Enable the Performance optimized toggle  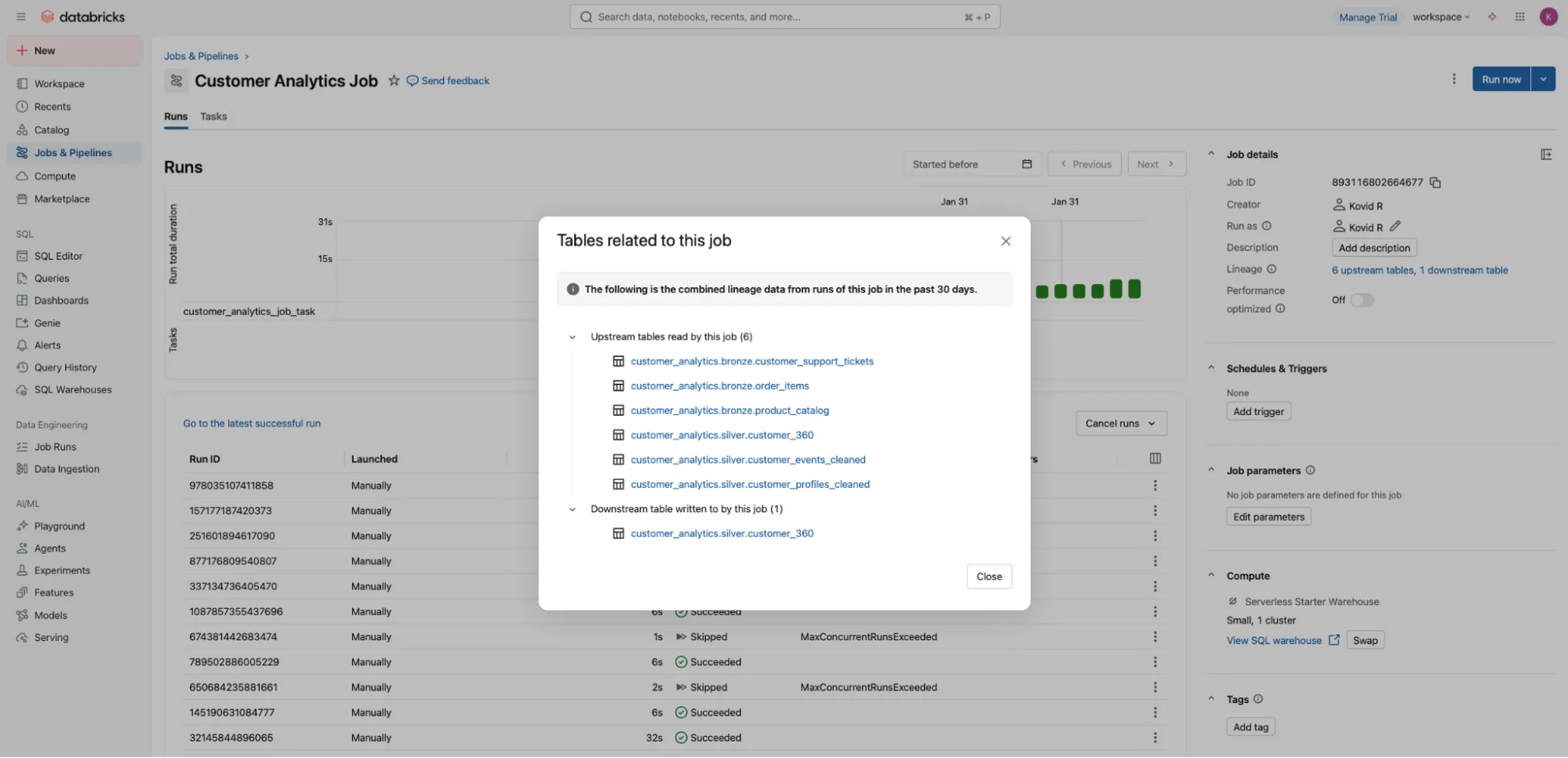point(1362,300)
